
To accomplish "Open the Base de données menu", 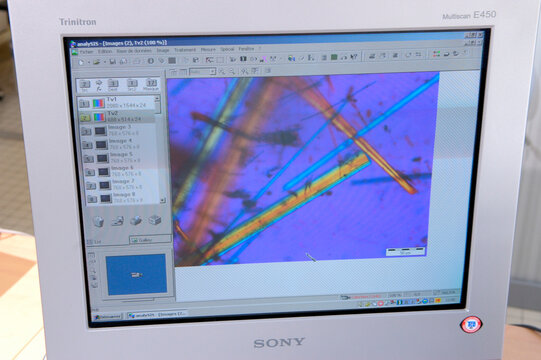I will (x=134, y=51).
